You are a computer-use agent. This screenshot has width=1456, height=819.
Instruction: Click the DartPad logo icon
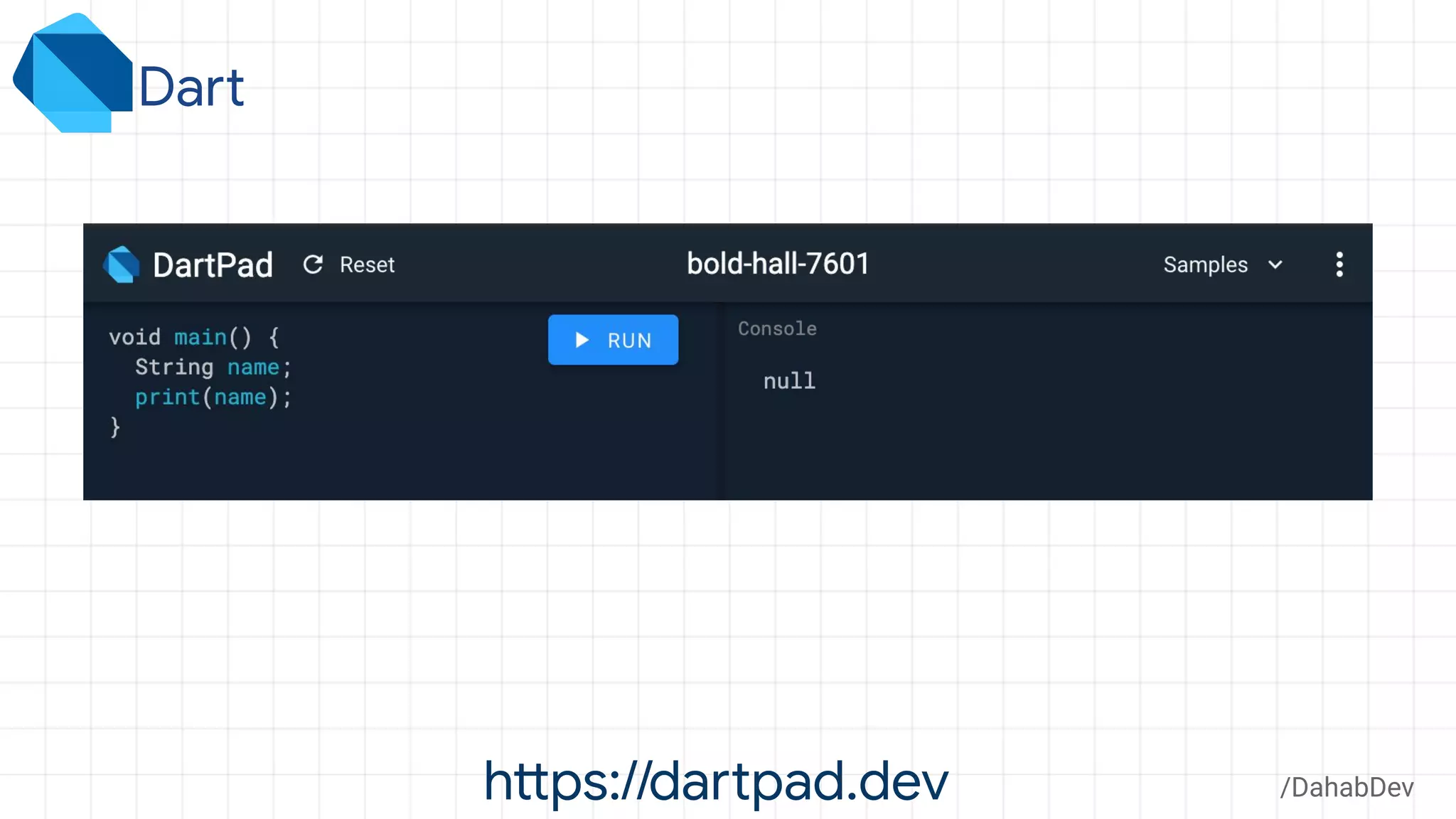(x=122, y=264)
